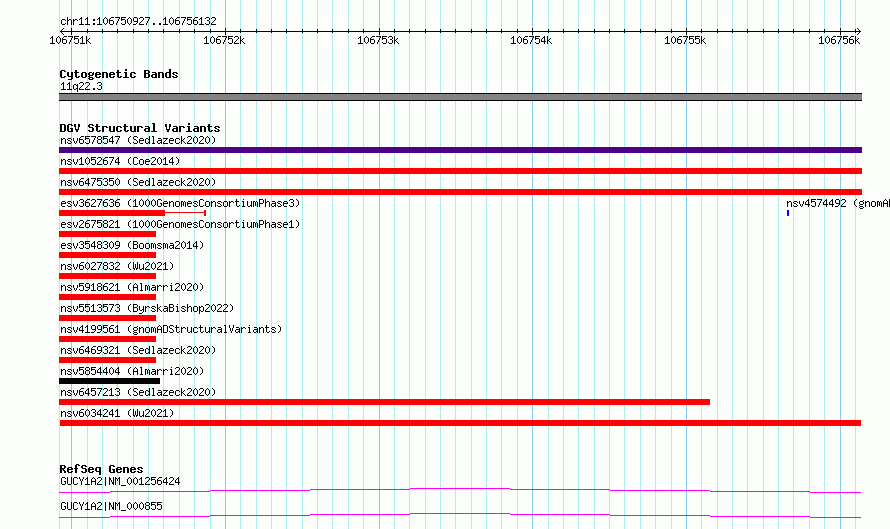Click the 106751k ruler tick label
This screenshot has height=529, width=890.
tap(70, 40)
